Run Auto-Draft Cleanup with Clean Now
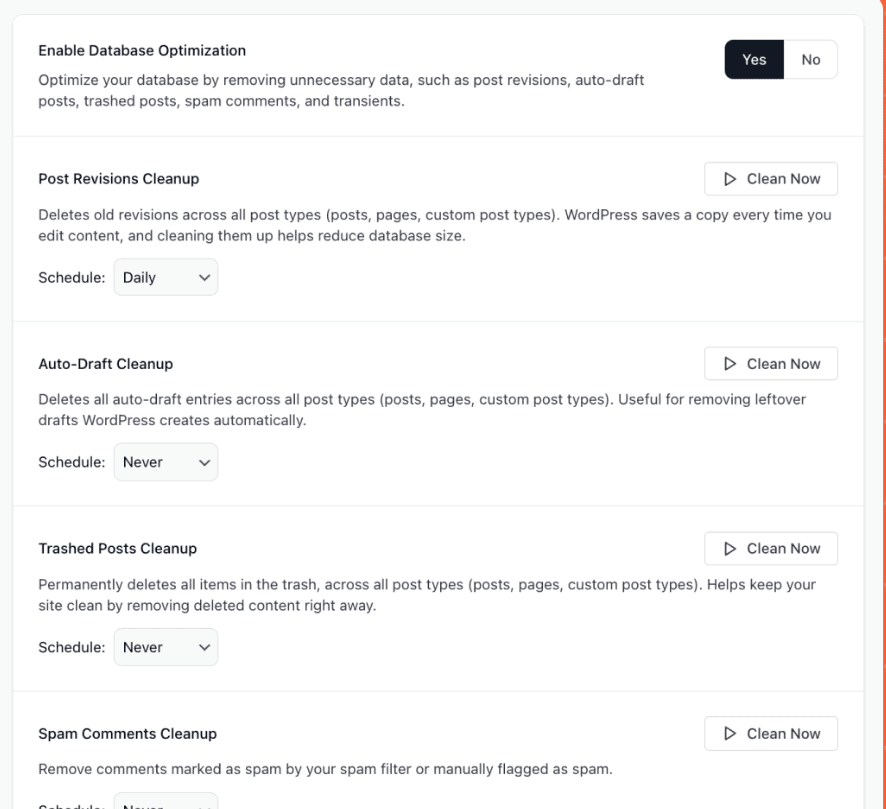The height and width of the screenshot is (809, 886). coord(770,363)
